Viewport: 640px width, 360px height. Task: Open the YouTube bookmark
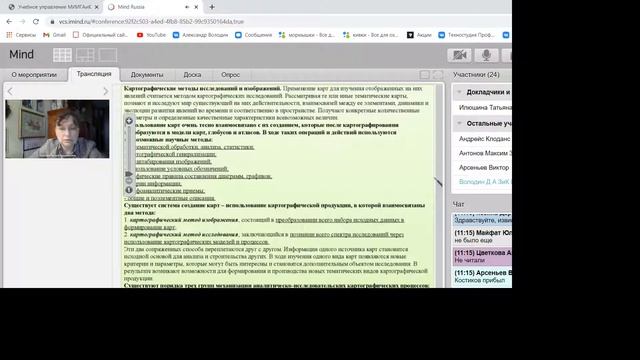[151, 35]
